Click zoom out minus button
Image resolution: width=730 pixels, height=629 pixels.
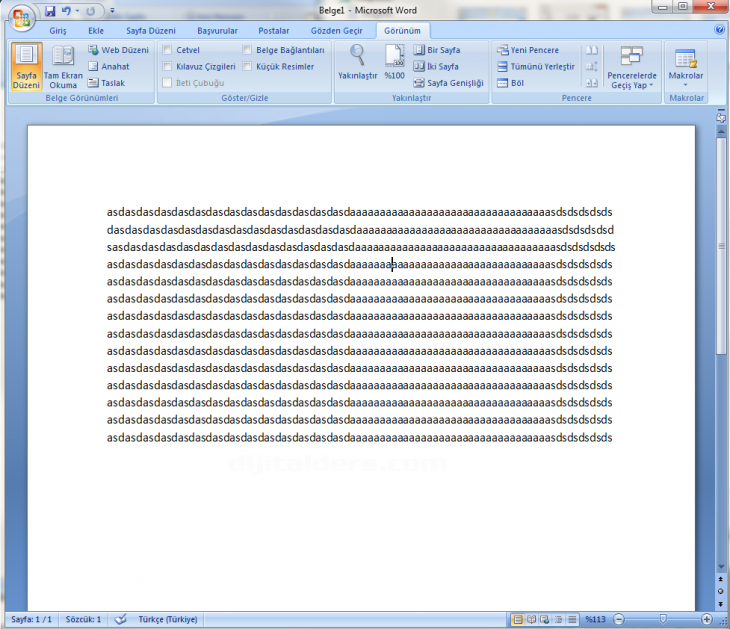point(618,619)
